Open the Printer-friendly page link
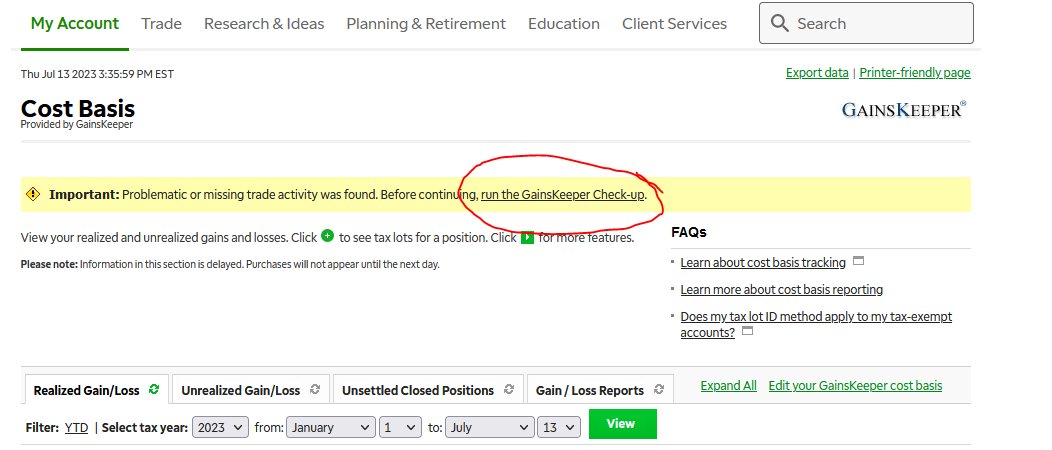The width and height of the screenshot is (1052, 450). tap(915, 72)
